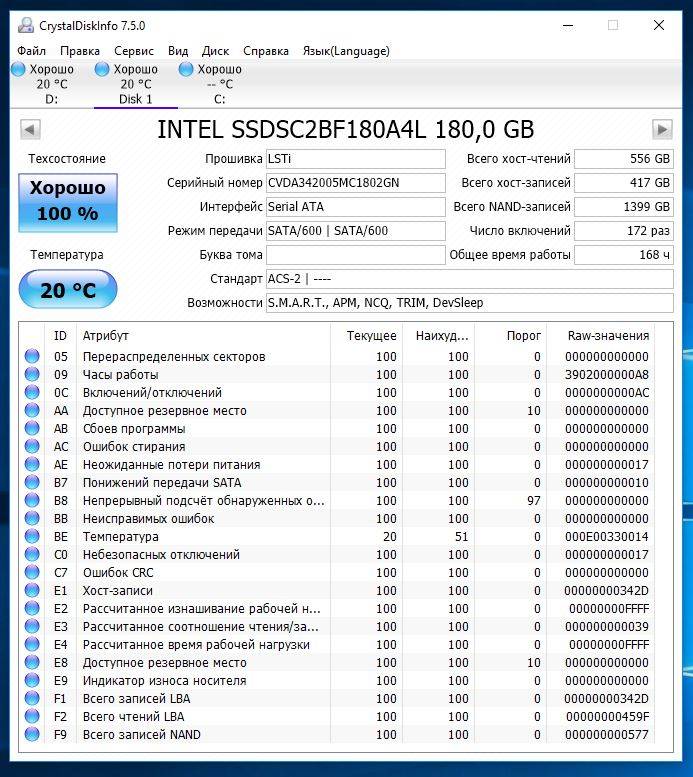
Task: Click status orb for Ошибок CRC row
Action: pos(32,572)
